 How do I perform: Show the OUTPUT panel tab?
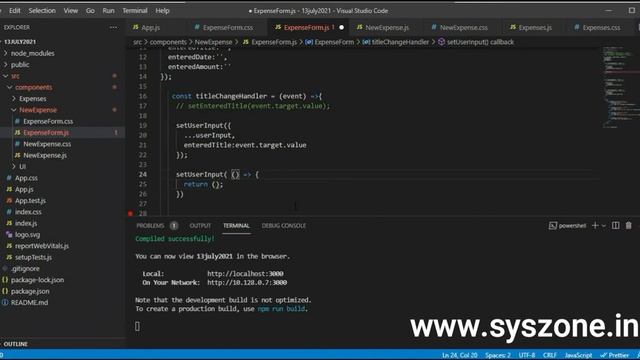click(200, 226)
